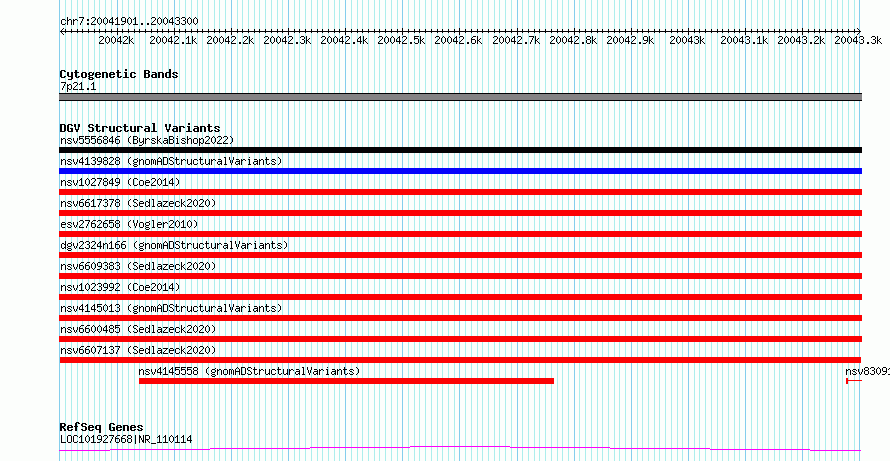The width and height of the screenshot is (890, 461).
Task: Click the 20042.3k ruler tick label
Action: click(287, 40)
